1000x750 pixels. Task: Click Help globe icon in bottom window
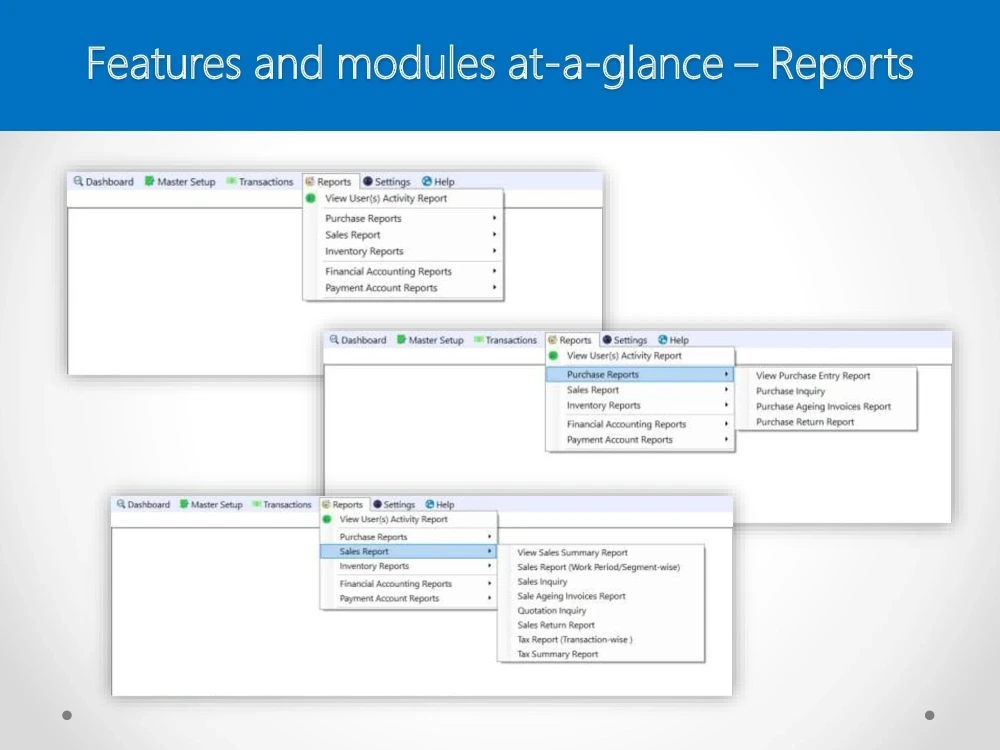tap(430, 504)
